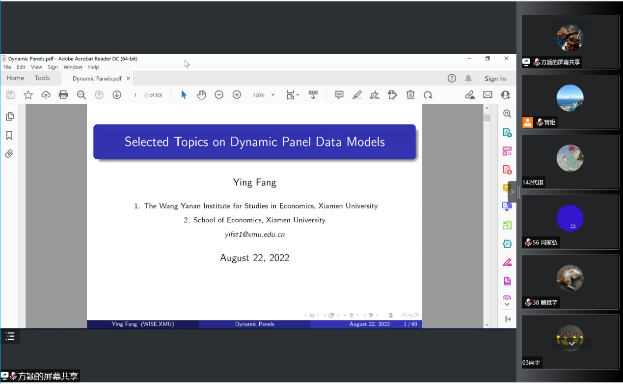
Task: Go to previous page with up arrow icon
Action: coord(99,95)
